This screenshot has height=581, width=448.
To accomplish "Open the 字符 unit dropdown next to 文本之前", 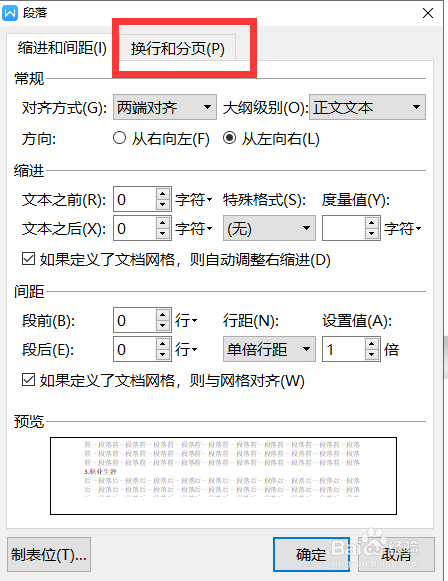I will coord(193,200).
